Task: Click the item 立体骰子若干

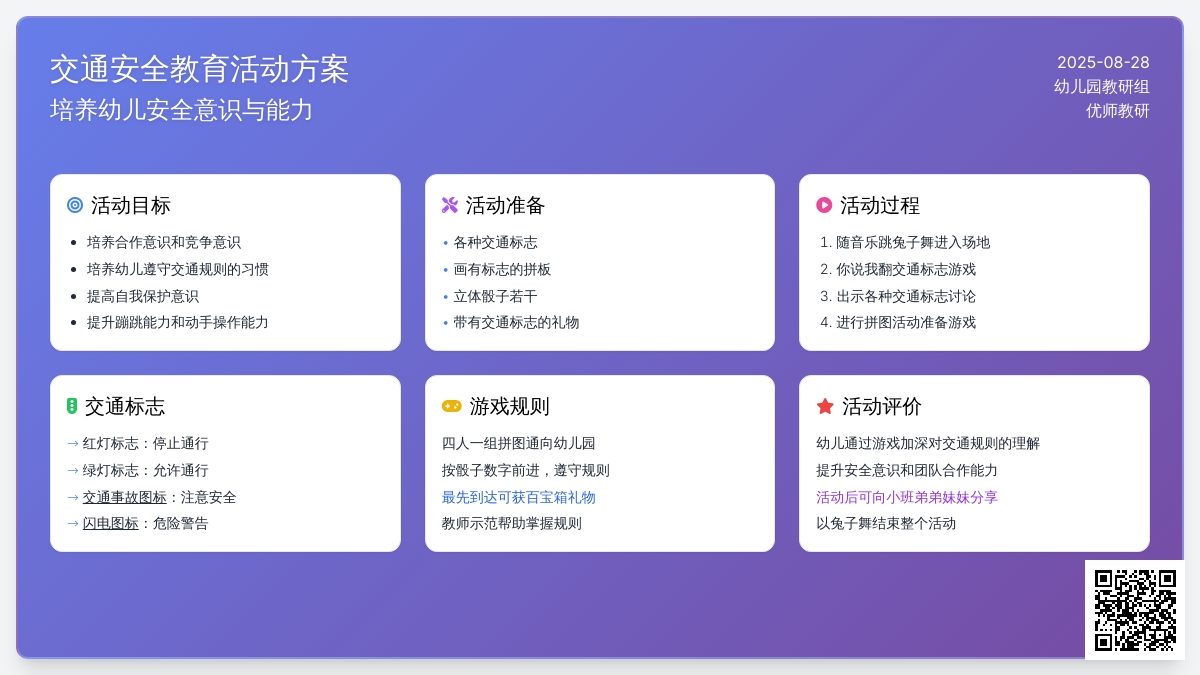Action: pos(495,296)
